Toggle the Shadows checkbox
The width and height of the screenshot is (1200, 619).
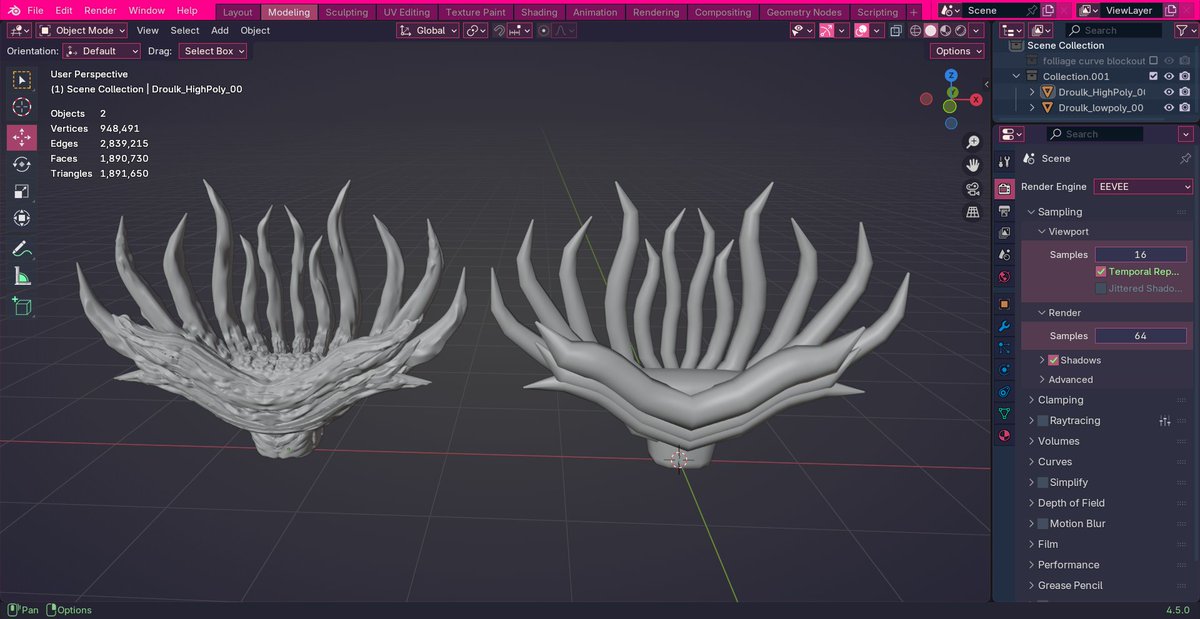coord(1053,360)
